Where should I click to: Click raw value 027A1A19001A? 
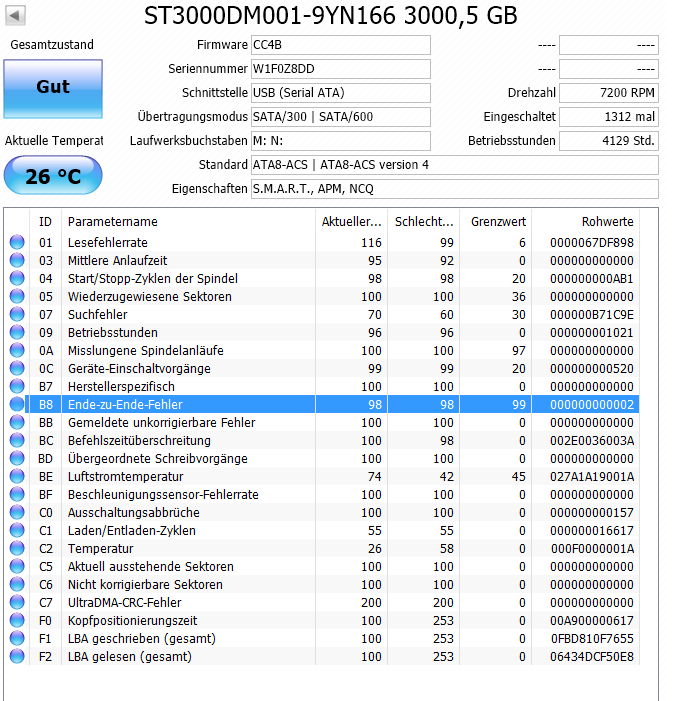pyautogui.click(x=592, y=477)
